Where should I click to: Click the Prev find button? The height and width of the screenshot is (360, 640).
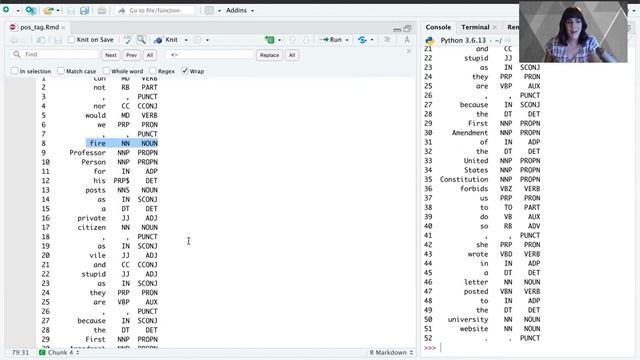point(131,55)
